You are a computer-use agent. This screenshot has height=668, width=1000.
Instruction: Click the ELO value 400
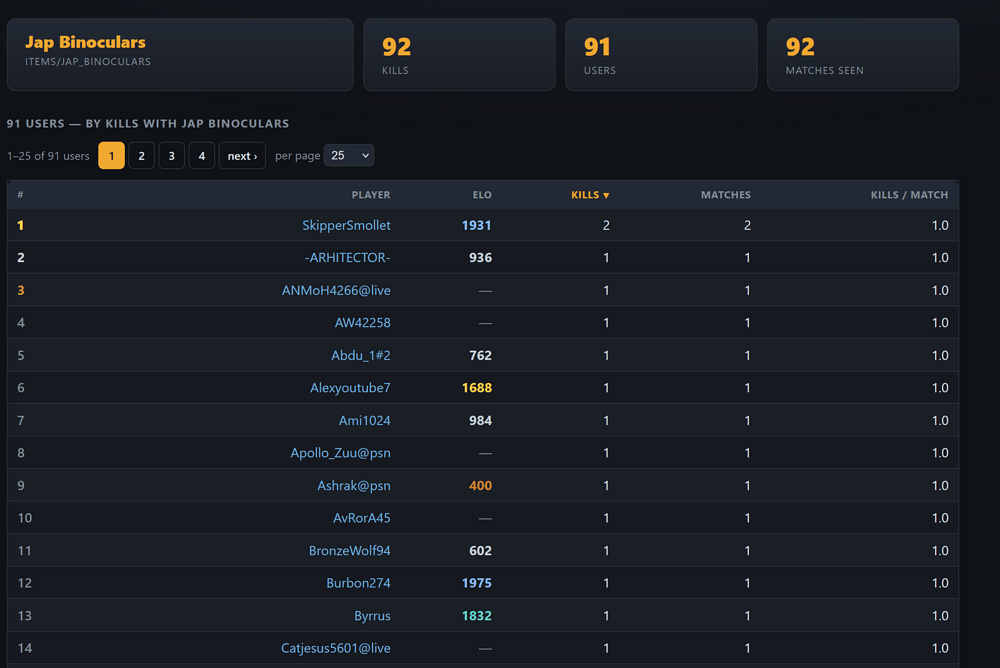point(480,486)
